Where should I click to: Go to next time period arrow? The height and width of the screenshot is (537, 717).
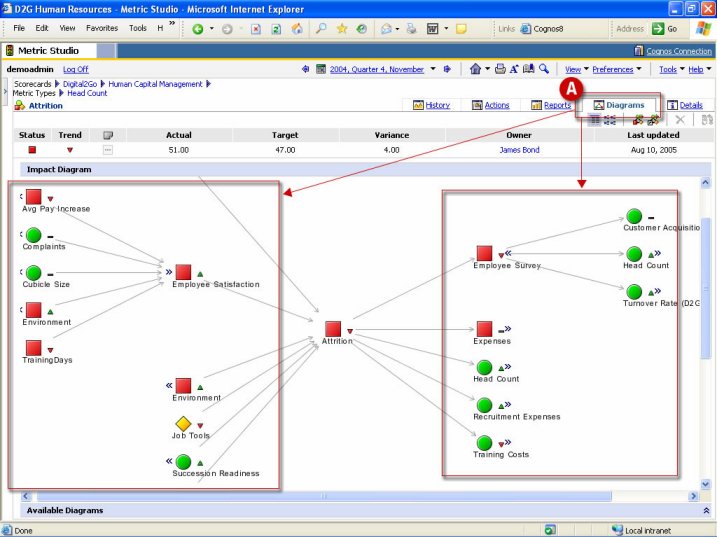click(447, 69)
